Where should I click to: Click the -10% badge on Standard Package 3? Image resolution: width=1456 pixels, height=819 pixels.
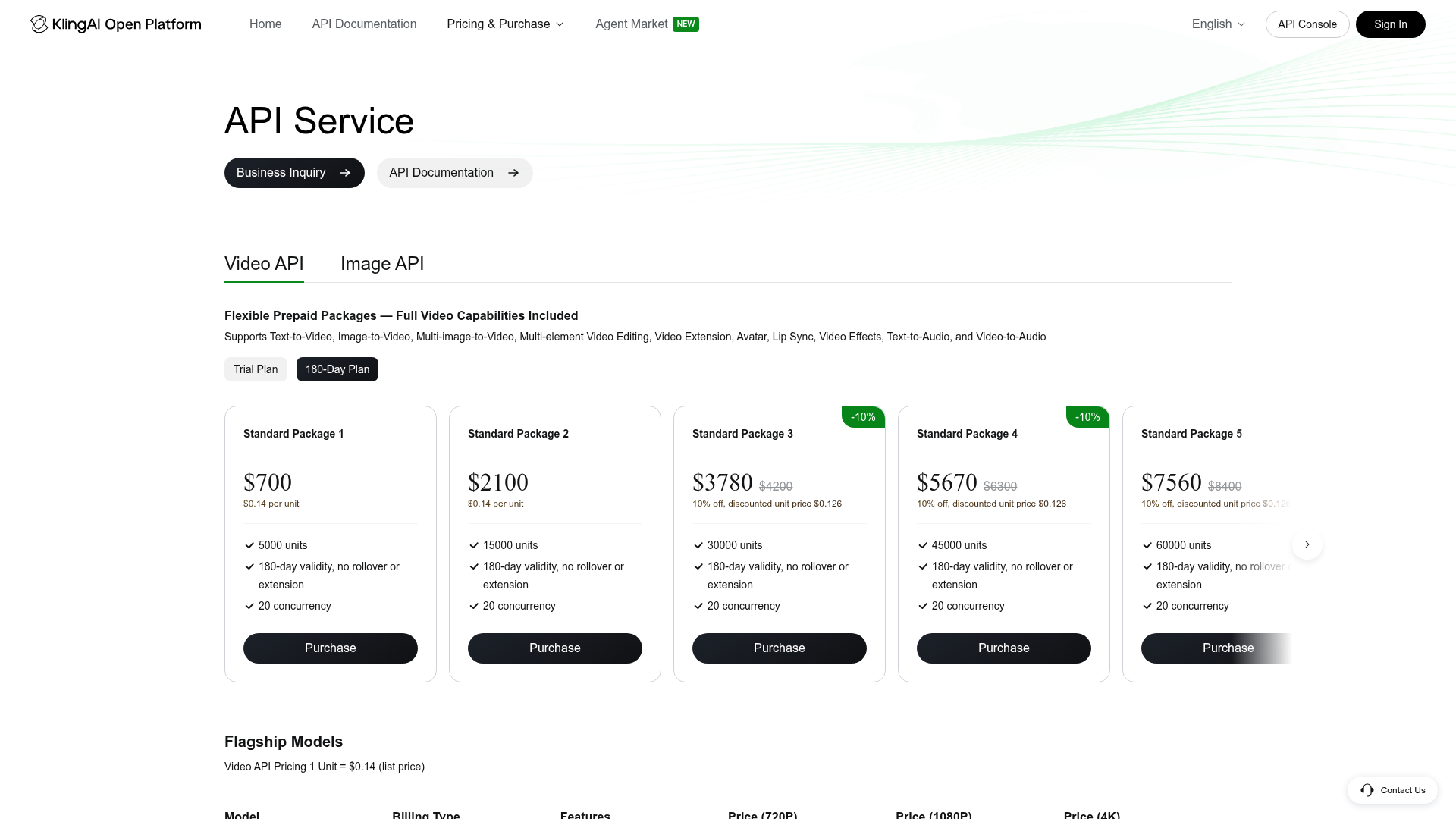pos(863,417)
